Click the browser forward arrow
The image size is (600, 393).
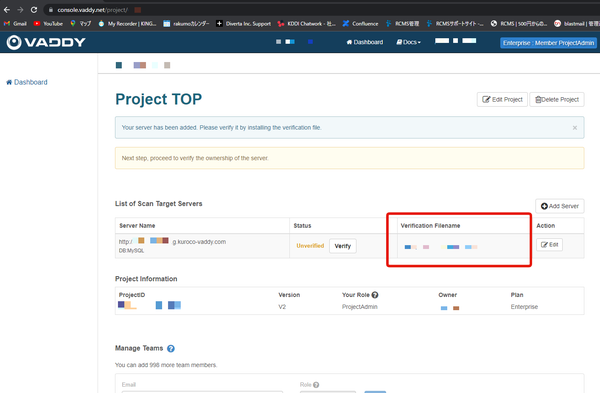click(20, 10)
